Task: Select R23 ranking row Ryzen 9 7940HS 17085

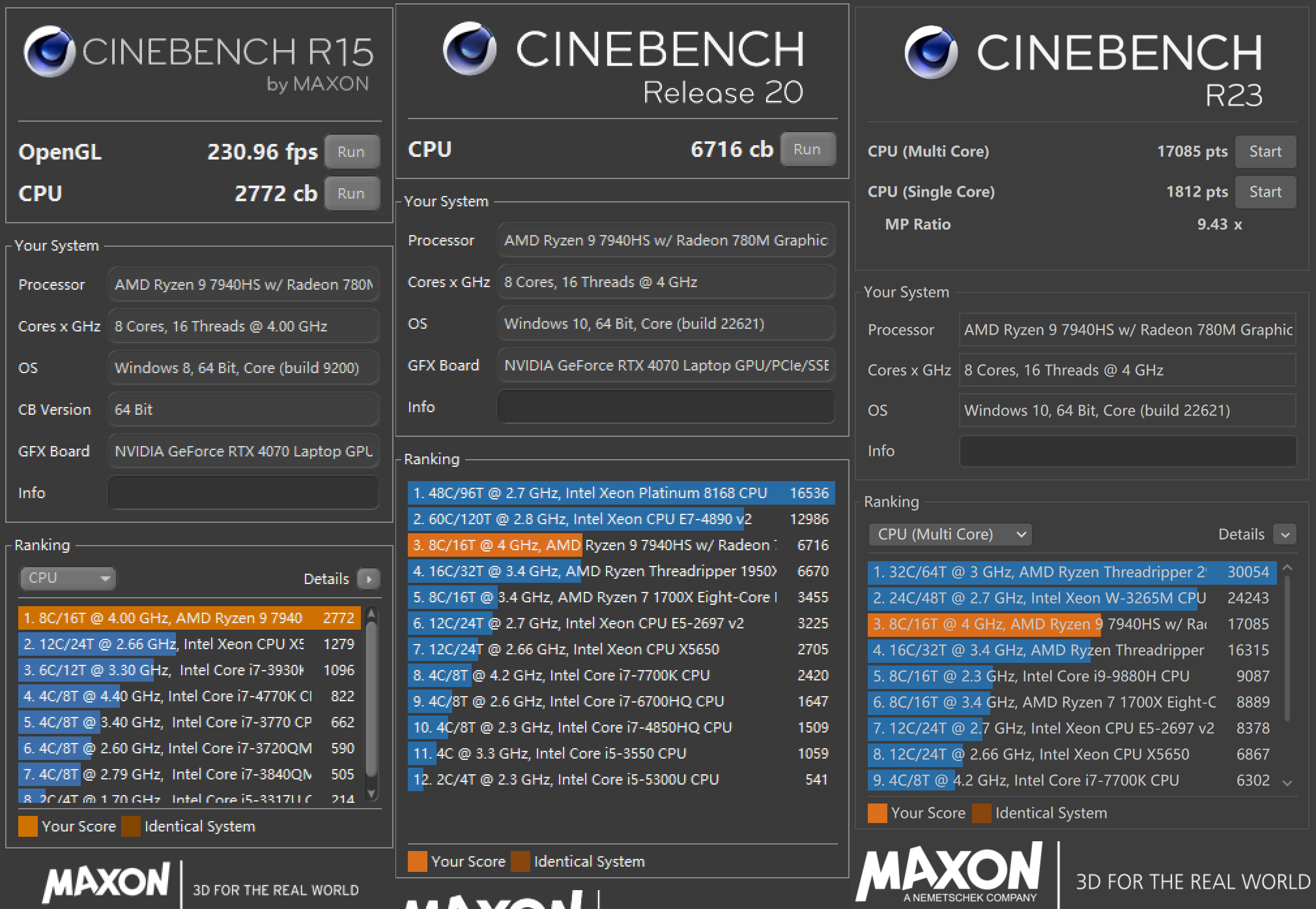Action: (x=1072, y=624)
